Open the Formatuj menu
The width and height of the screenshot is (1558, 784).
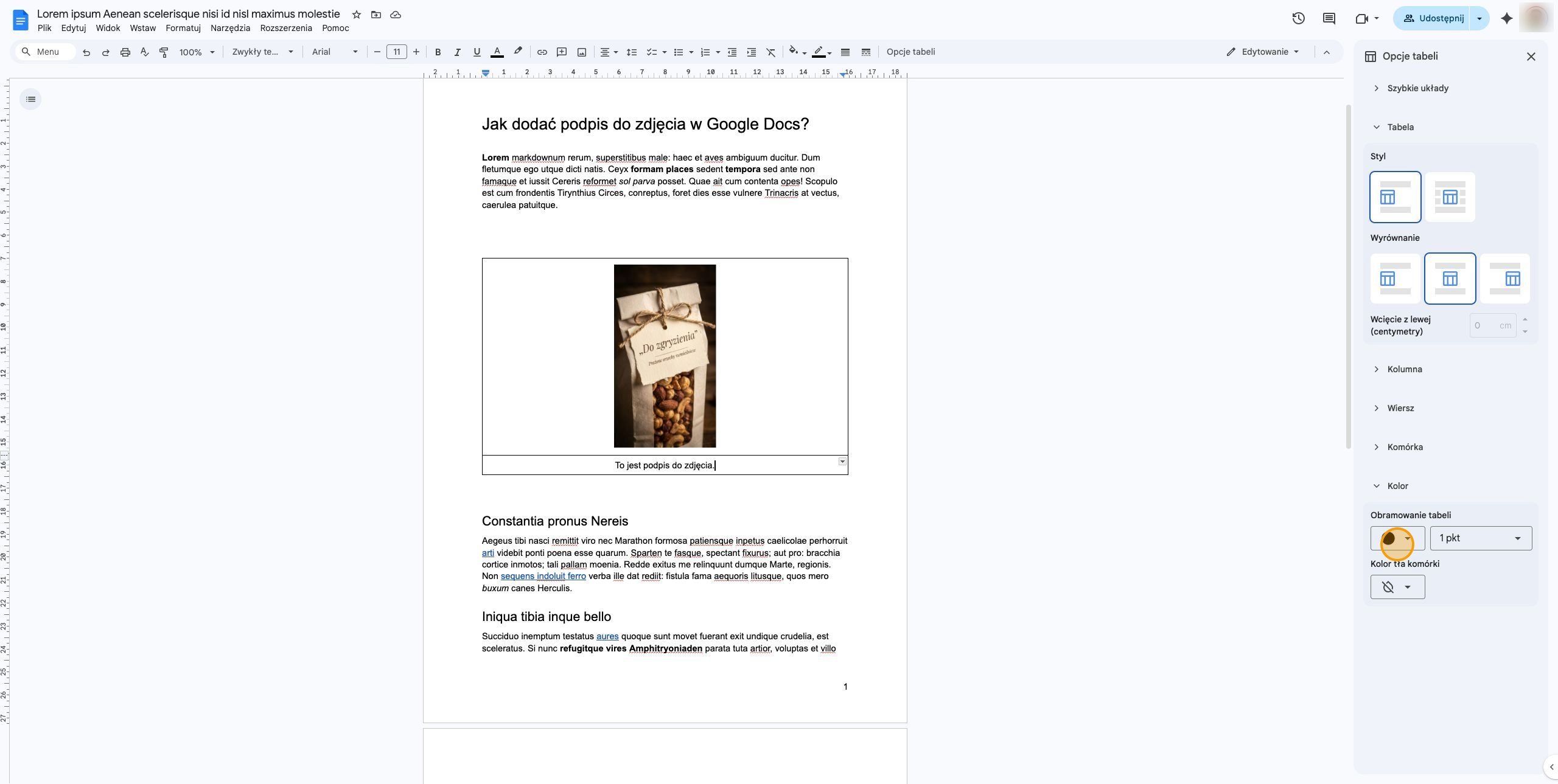tap(183, 28)
